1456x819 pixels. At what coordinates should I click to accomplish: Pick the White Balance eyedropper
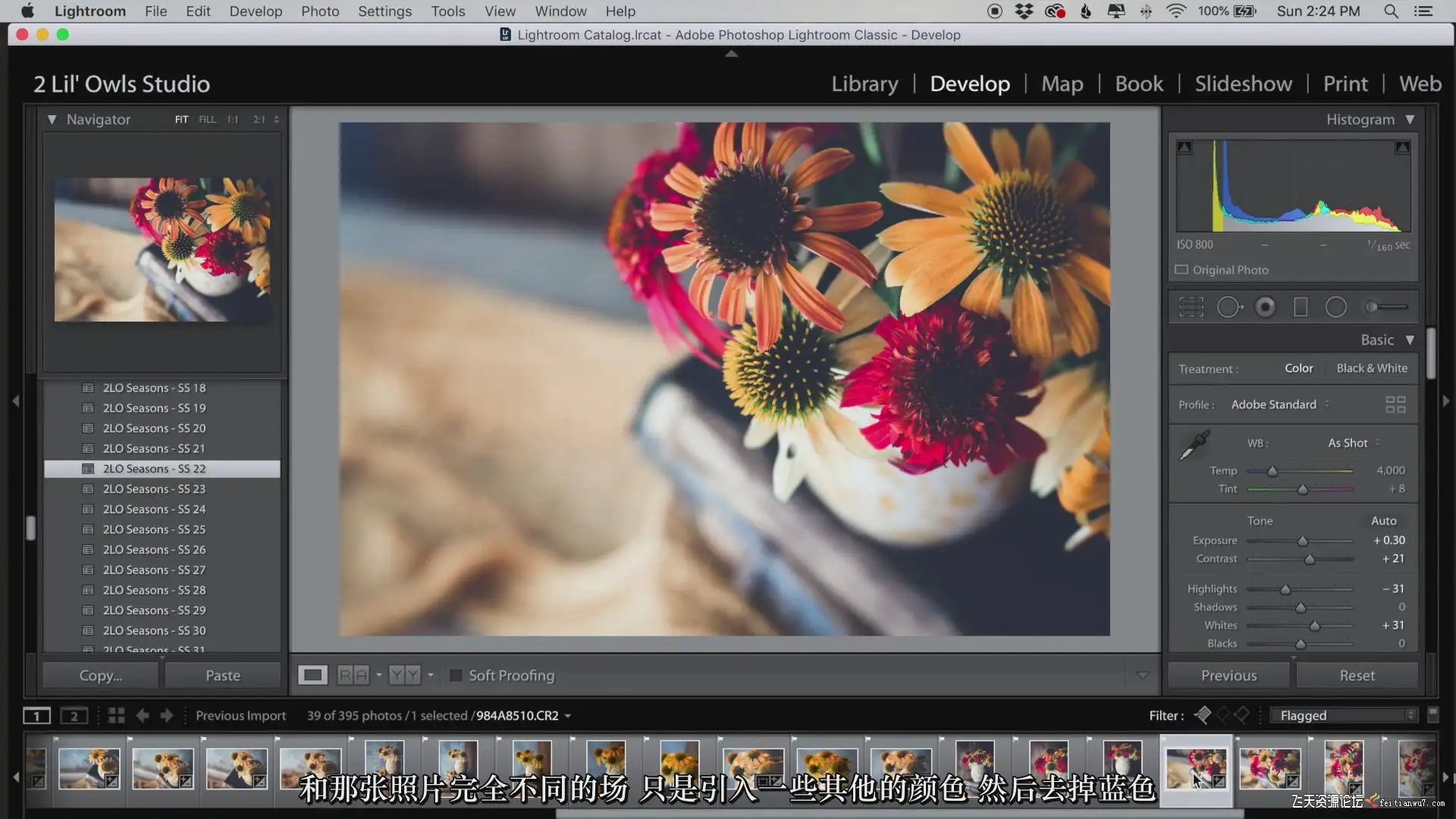tap(1194, 445)
